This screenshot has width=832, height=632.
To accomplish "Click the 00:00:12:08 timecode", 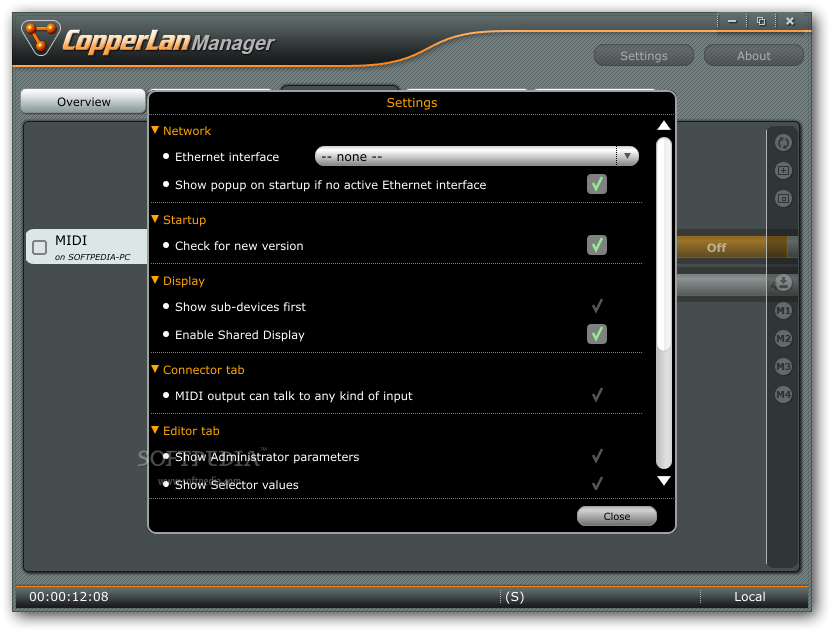I will [69, 596].
